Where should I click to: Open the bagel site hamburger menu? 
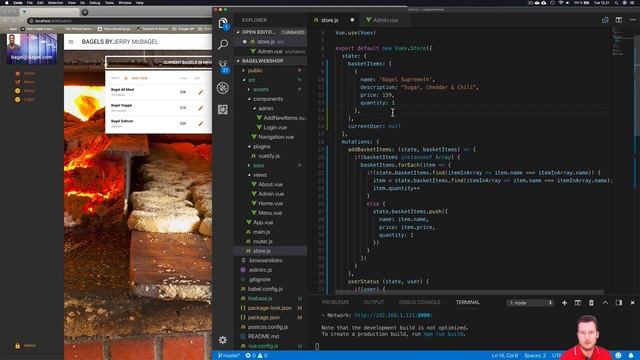click(71, 42)
